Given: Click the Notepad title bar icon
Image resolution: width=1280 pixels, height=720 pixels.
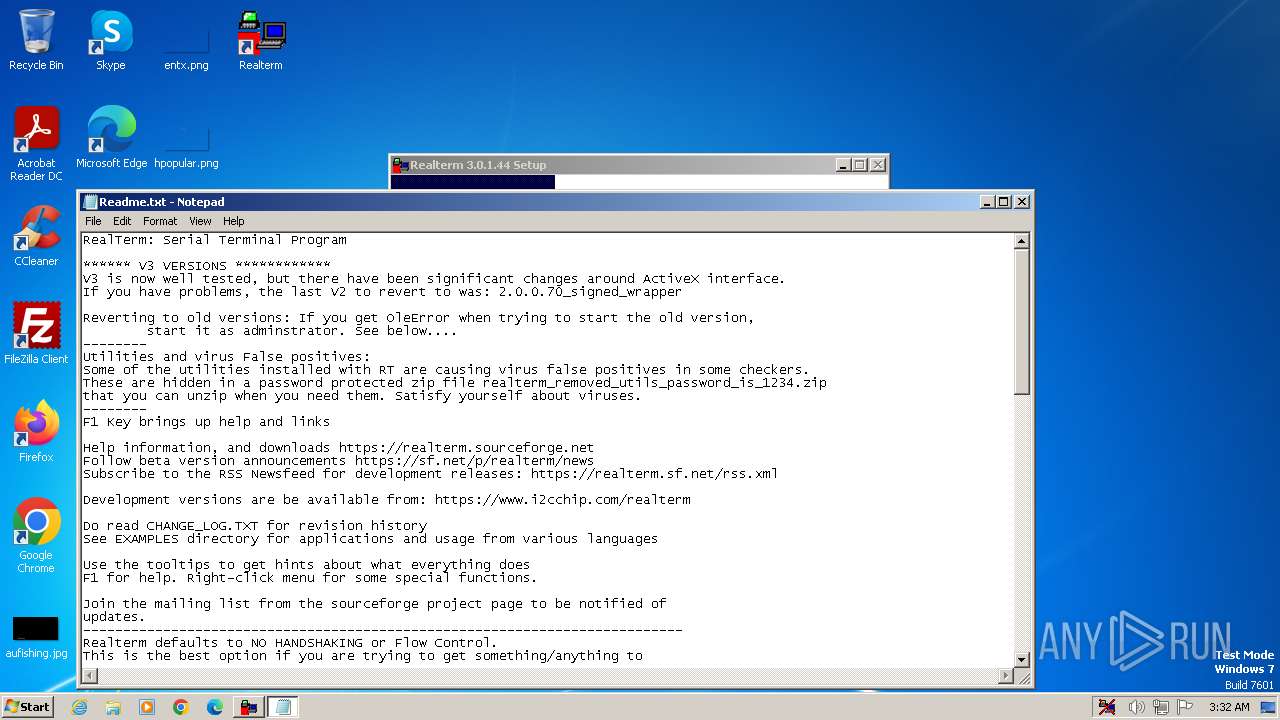Looking at the screenshot, I should 90,202.
